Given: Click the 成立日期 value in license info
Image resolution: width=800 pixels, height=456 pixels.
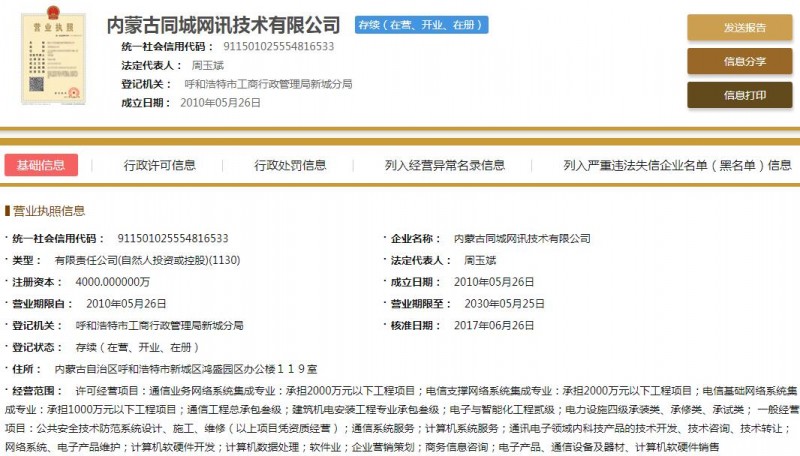Looking at the screenshot, I should 494,282.
